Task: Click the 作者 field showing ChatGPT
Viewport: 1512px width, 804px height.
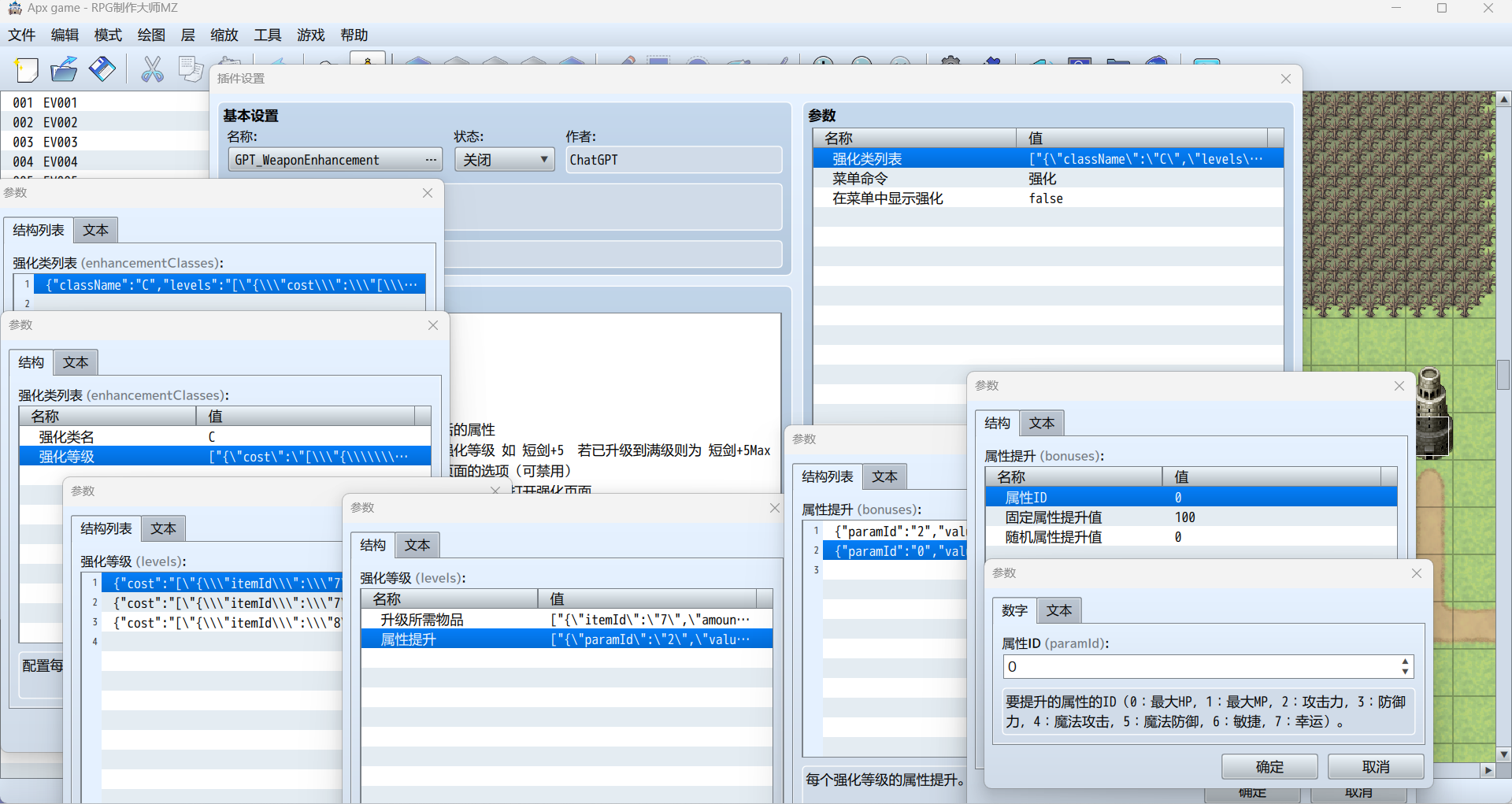Action: [673, 160]
